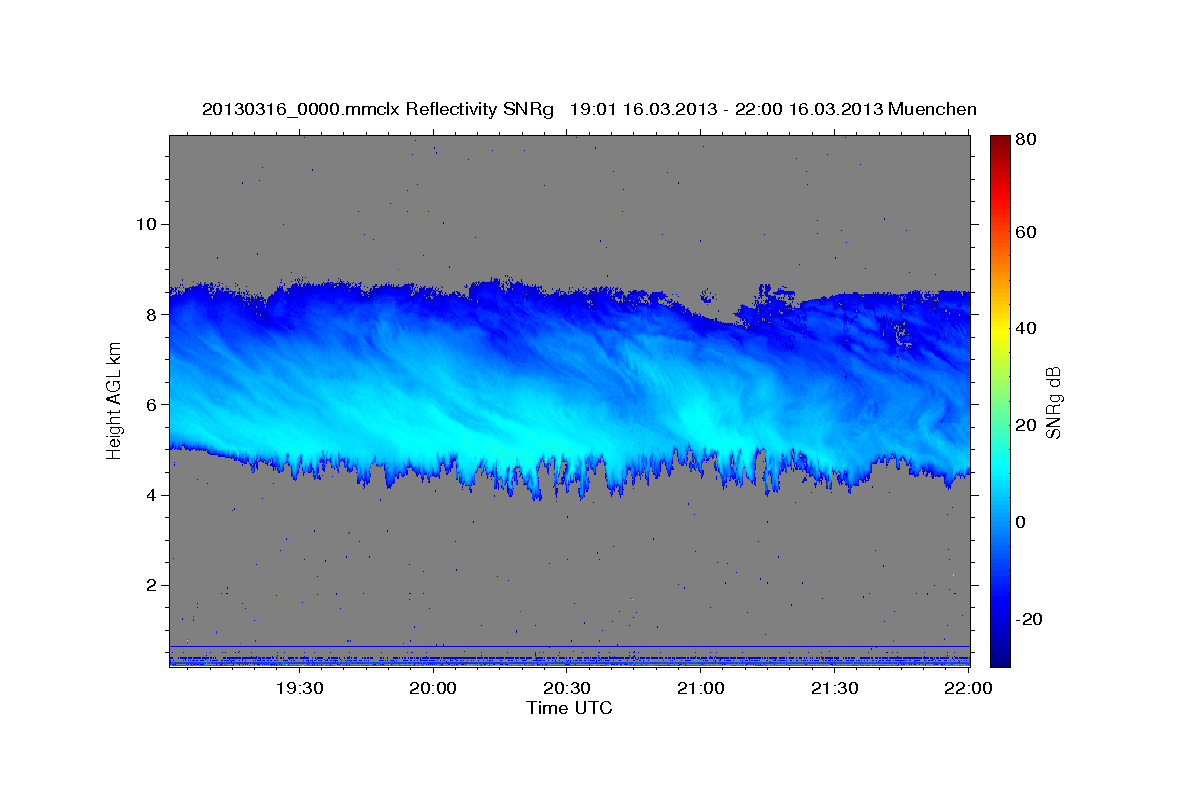Select the 20:00 time tick label
Screen dimensions: 1200x800
(x=433, y=689)
